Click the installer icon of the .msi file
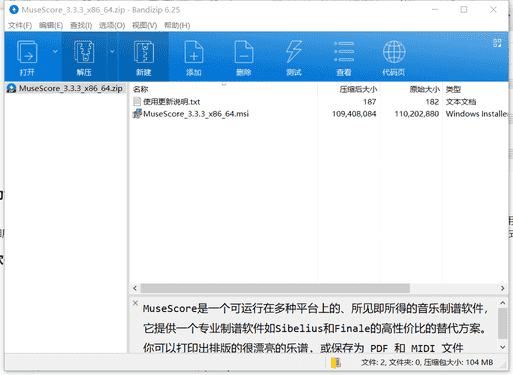The width and height of the screenshot is (513, 375). click(137, 114)
